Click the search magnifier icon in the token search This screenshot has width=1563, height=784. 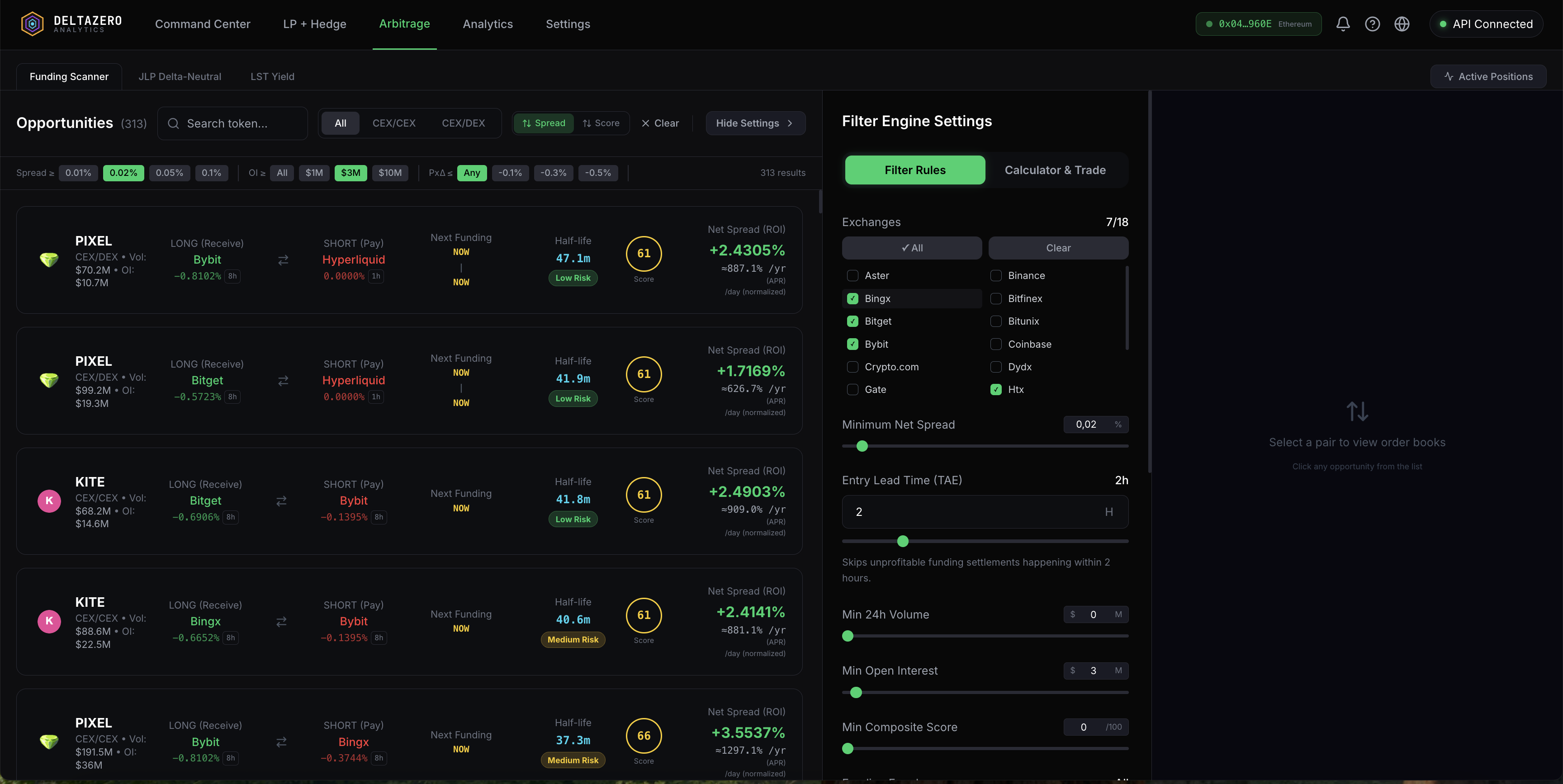[x=174, y=123]
